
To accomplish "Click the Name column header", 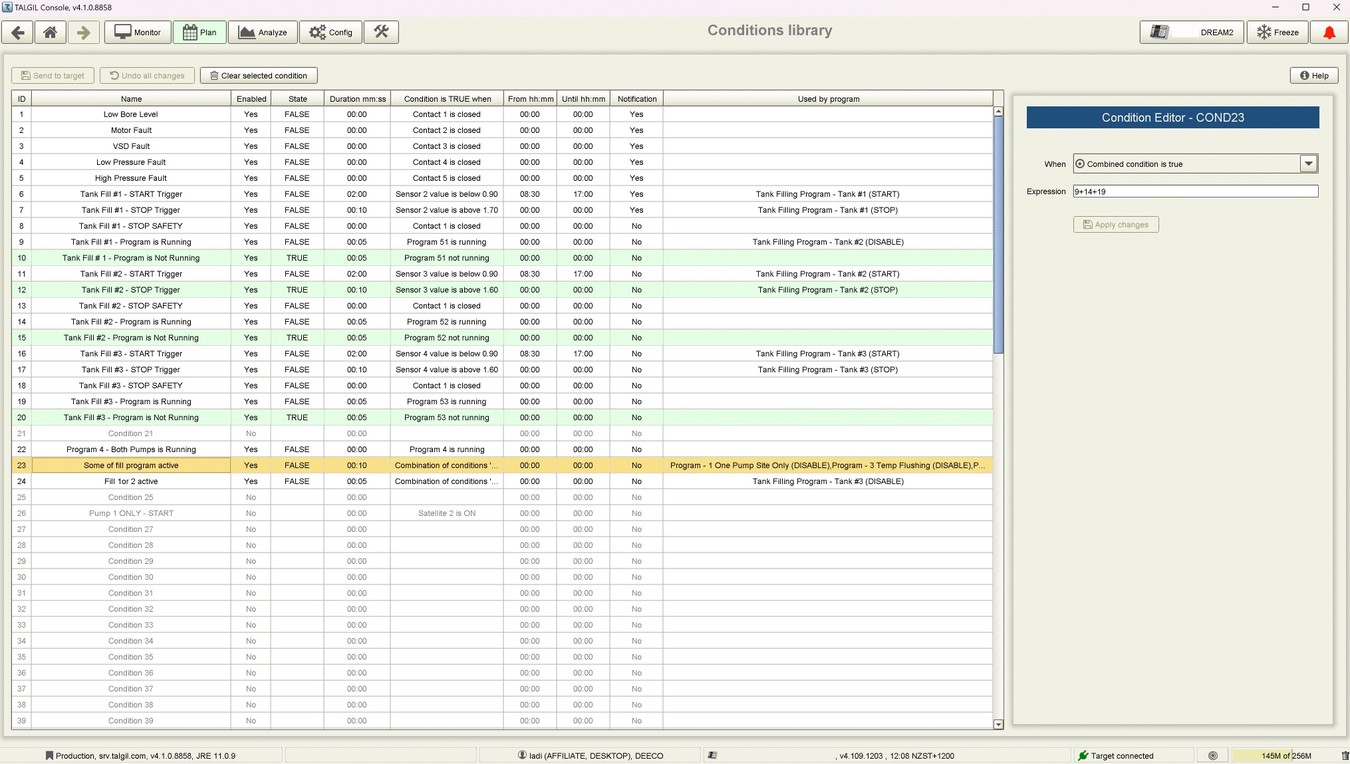I will [x=132, y=99].
